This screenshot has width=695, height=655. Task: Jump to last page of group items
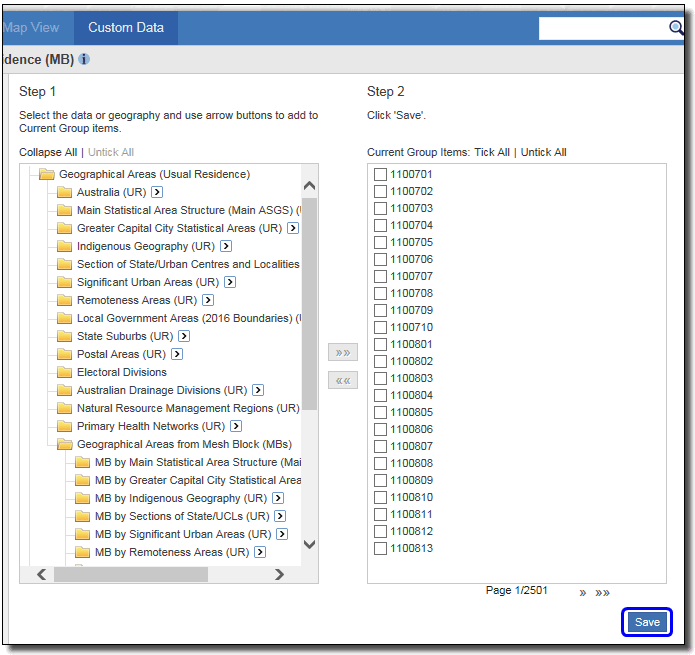point(603,593)
